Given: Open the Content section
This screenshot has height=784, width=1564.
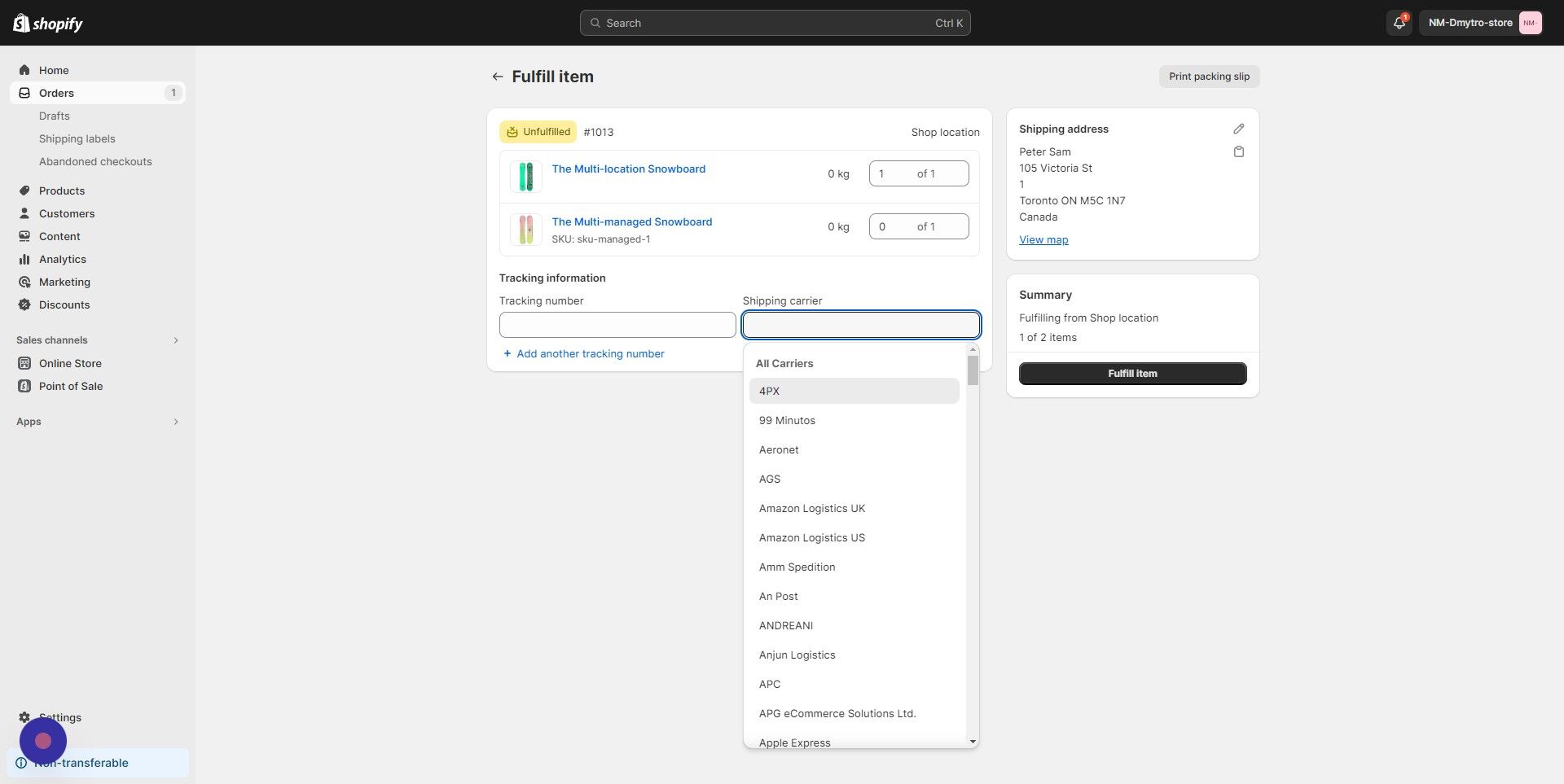Looking at the screenshot, I should pos(59,236).
